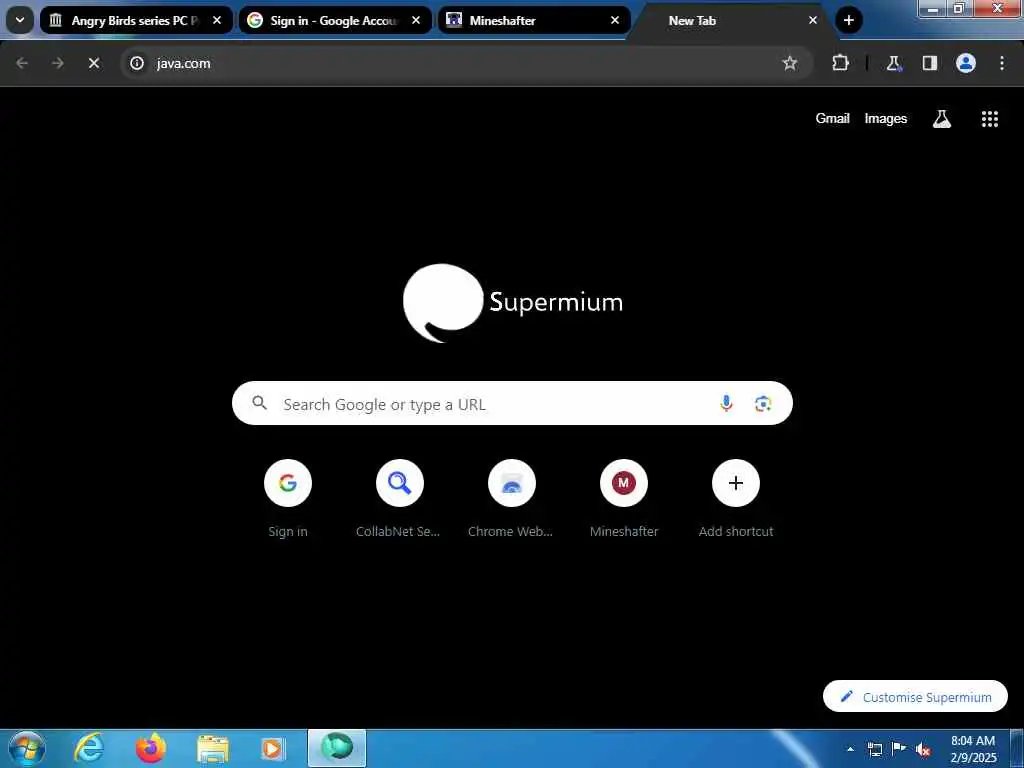Screen dimensions: 1024x768
Task: Open the CollabNet Se... shortcut
Action: click(399, 499)
